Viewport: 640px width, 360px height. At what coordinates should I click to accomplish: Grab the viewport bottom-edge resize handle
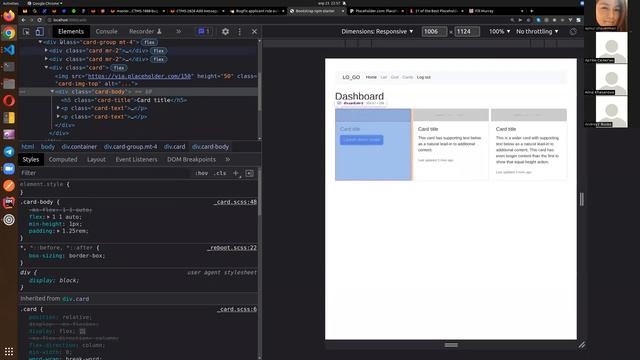point(451,345)
